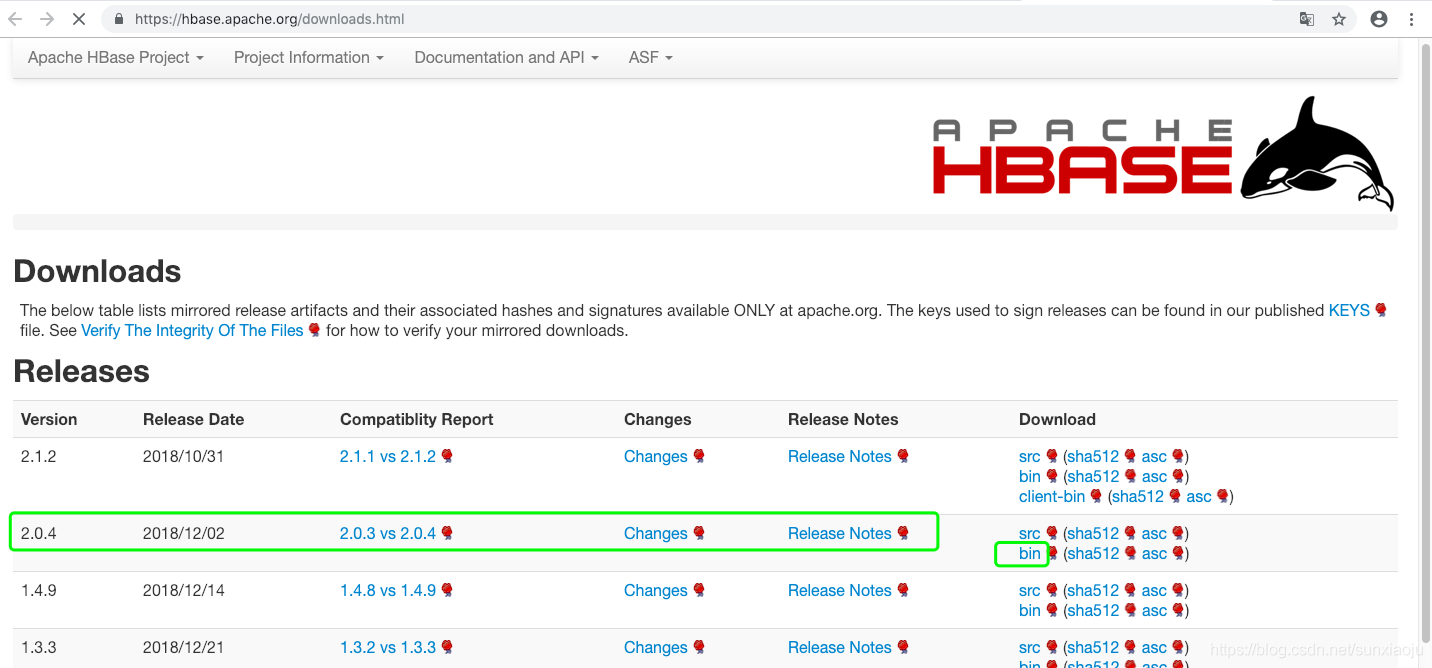Open asc signature of 2.1.2 src
The height and width of the screenshot is (668, 1432).
tap(1154, 456)
